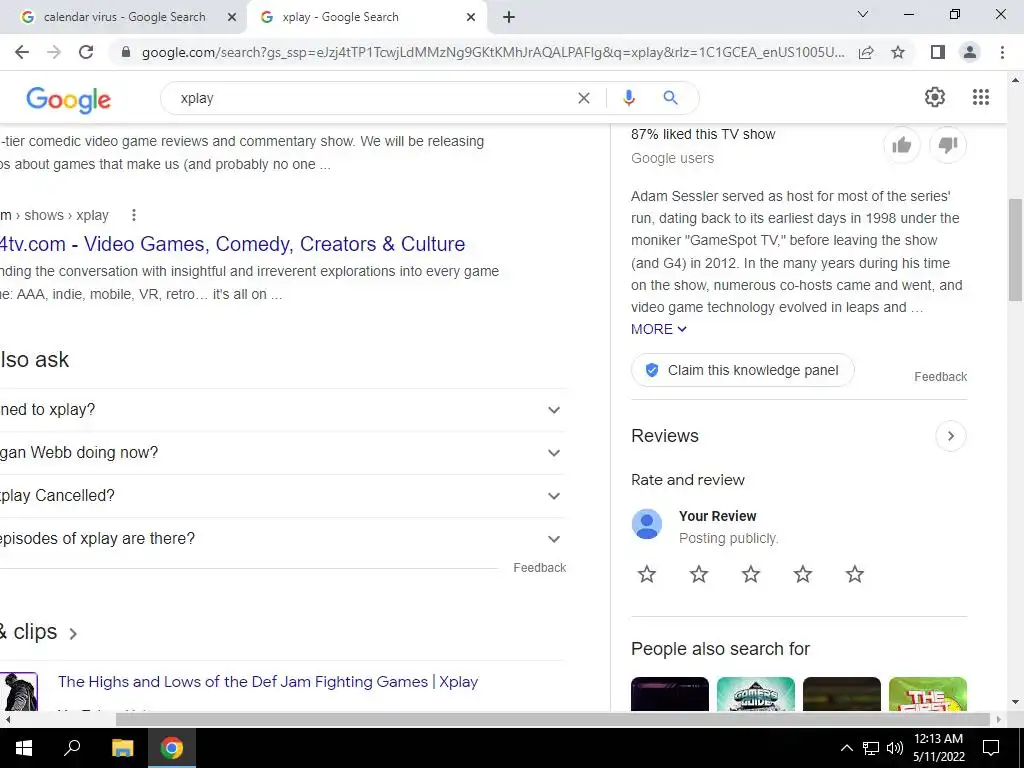Open the first People also search thumbnail
Viewport: 1024px width, 768px height.
coord(669,694)
